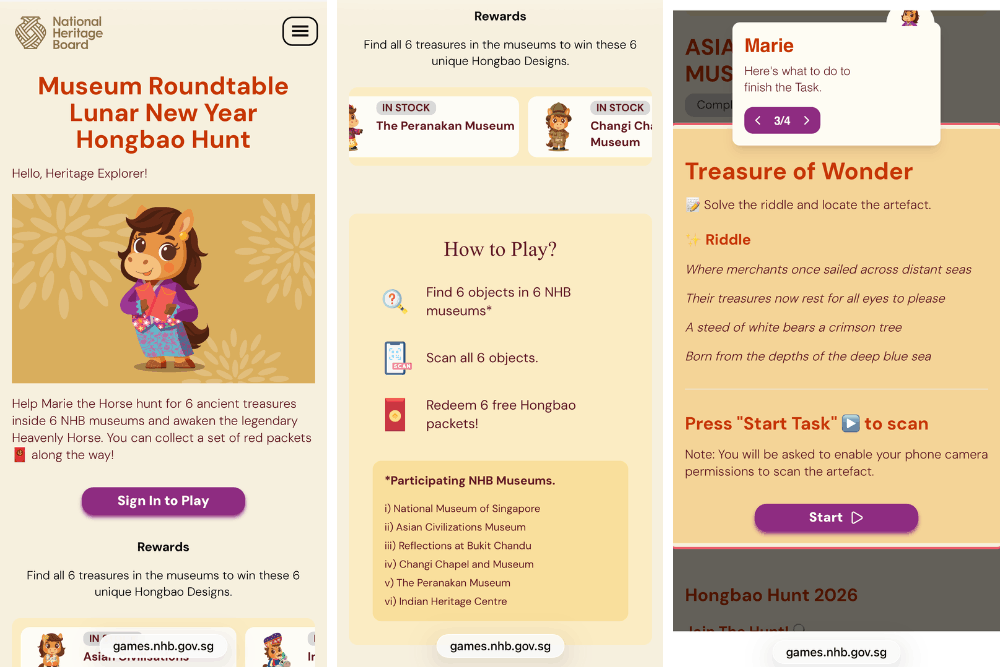Viewport: 1000px width, 667px height.
Task: Open the hamburger menu icon
Action: (x=300, y=31)
